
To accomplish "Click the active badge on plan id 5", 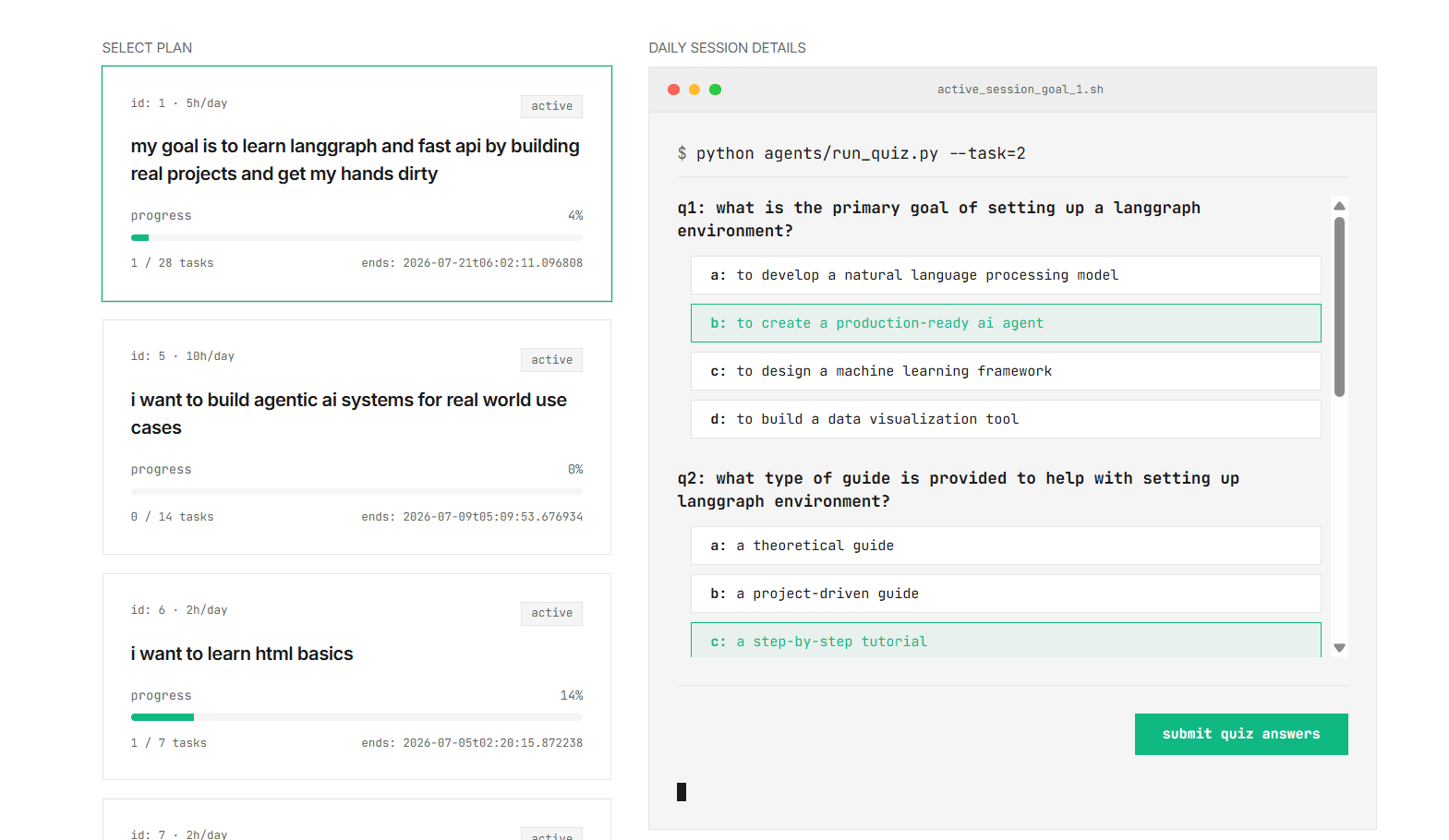I will tap(551, 360).
